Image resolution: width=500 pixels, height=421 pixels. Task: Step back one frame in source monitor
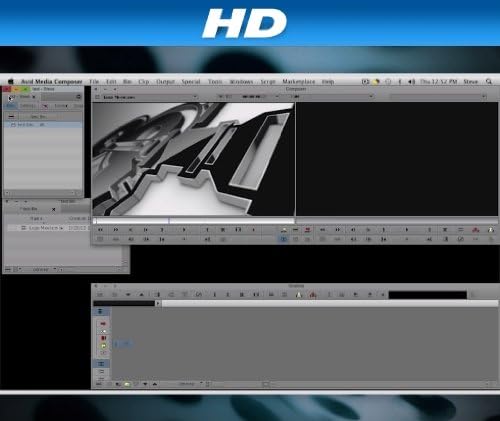tap(131, 230)
